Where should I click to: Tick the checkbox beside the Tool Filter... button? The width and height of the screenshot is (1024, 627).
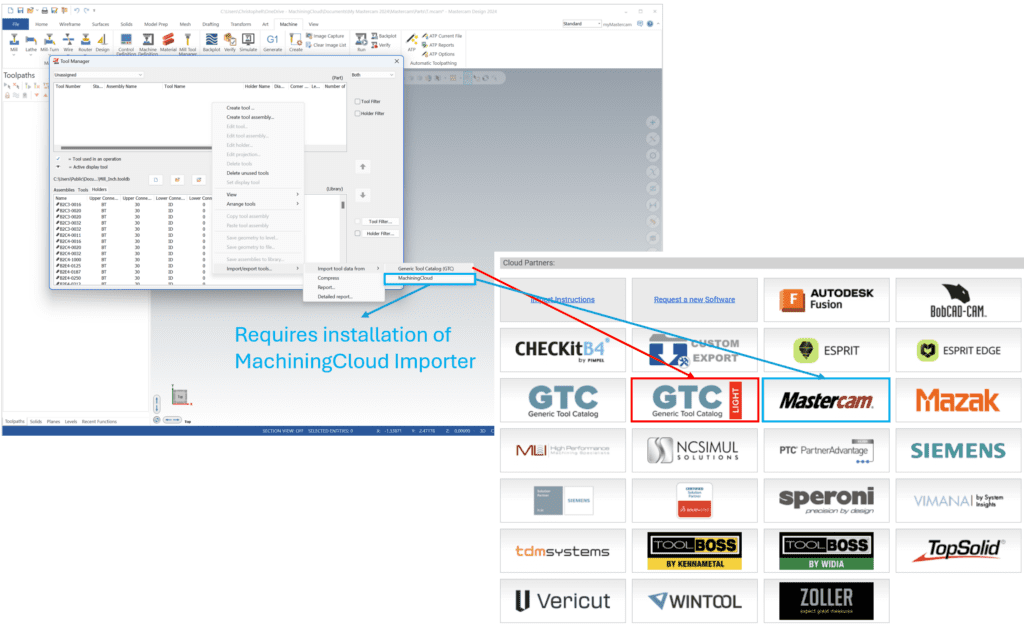click(357, 221)
